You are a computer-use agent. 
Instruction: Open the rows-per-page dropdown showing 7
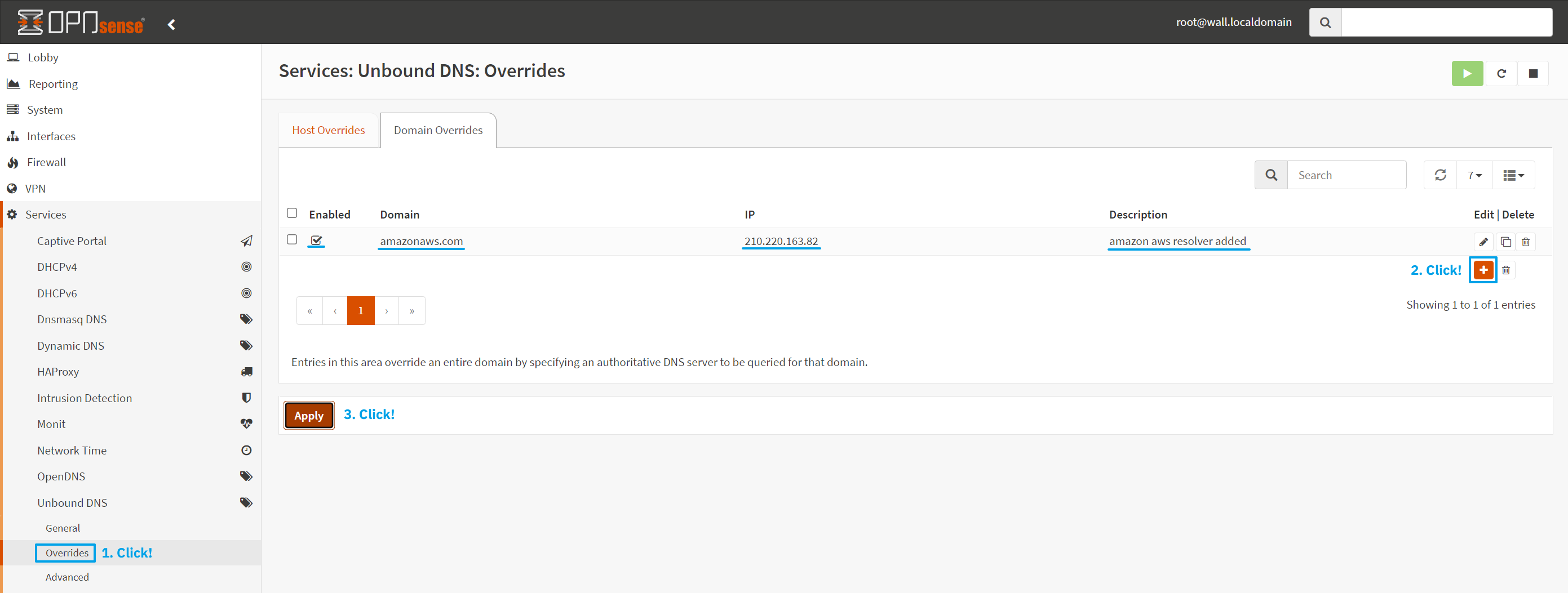[1474, 175]
